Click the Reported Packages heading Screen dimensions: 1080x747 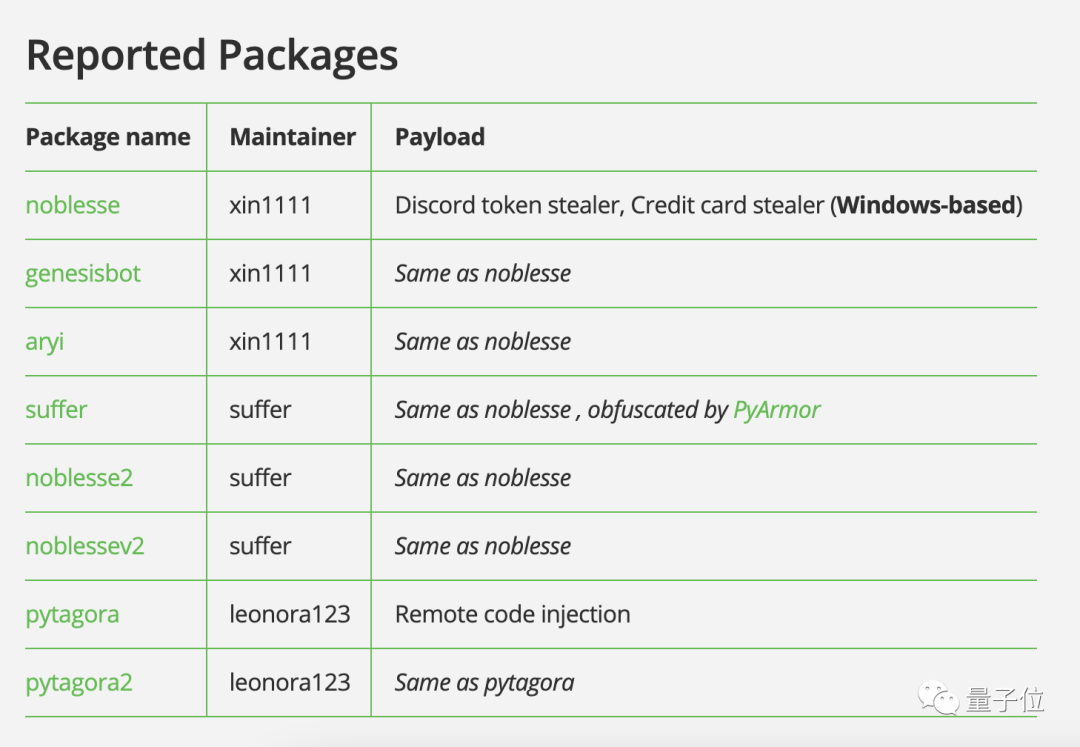(x=212, y=55)
